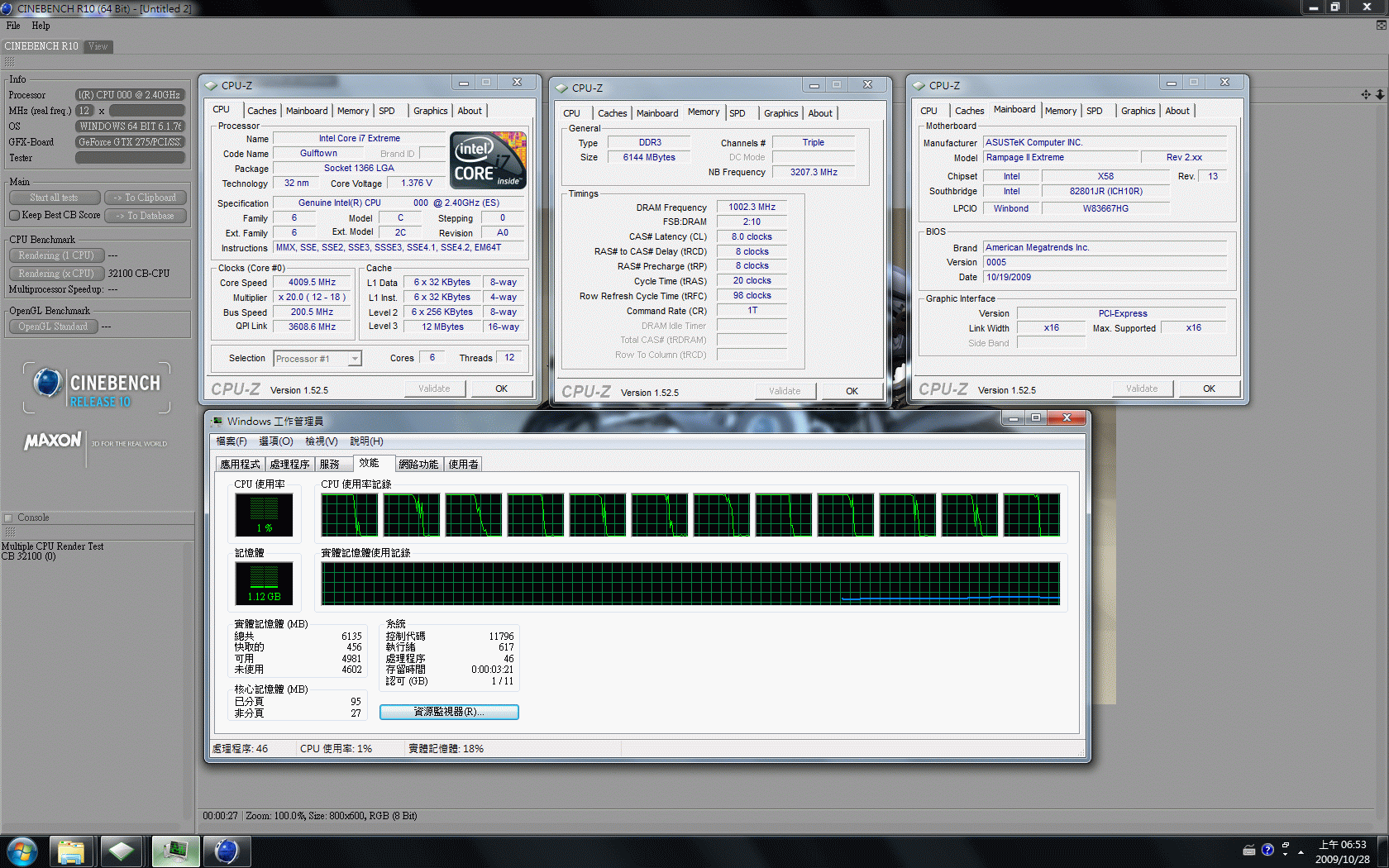The width and height of the screenshot is (1389, 868).
Task: Click the help icon in the system tray
Action: coord(1267,850)
